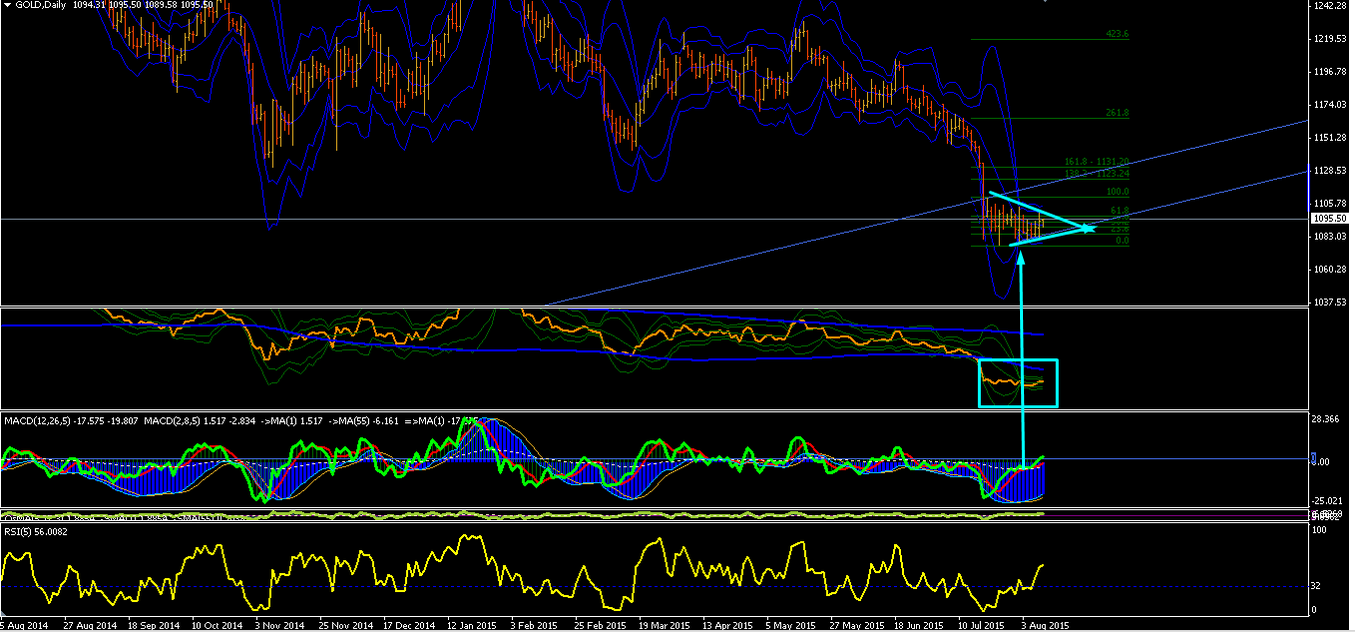Select the 423.6 Fibonacci level label

1117,34
